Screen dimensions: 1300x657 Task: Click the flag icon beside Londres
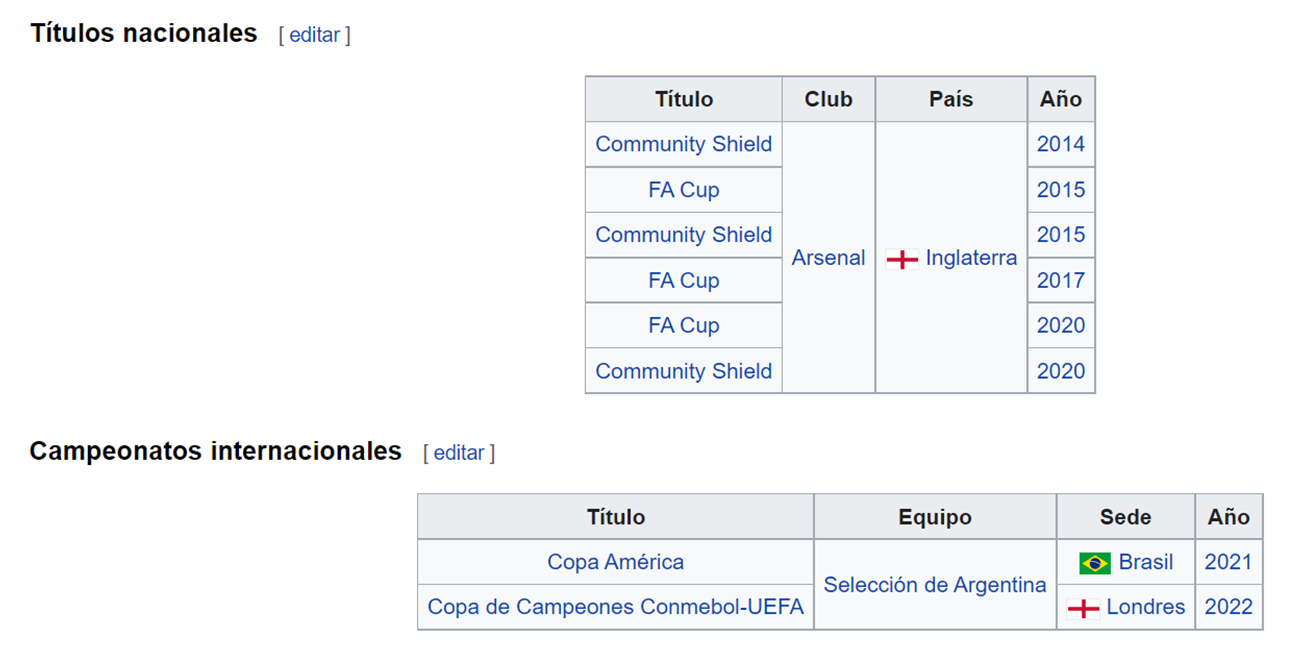pyautogui.click(x=1083, y=608)
